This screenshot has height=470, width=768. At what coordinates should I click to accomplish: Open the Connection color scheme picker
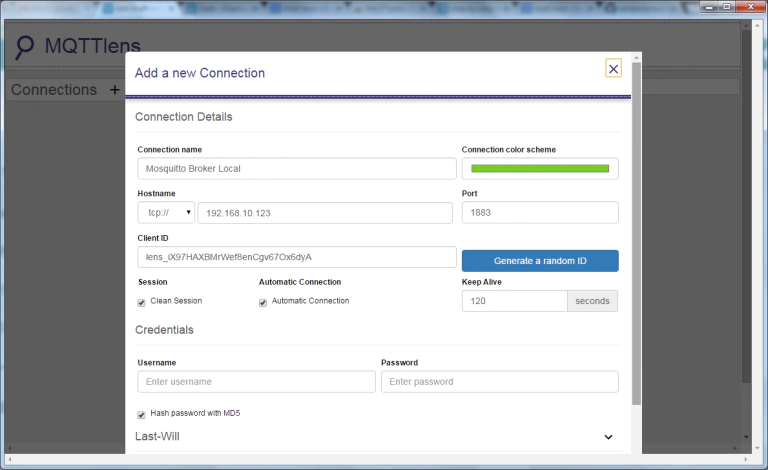540,168
